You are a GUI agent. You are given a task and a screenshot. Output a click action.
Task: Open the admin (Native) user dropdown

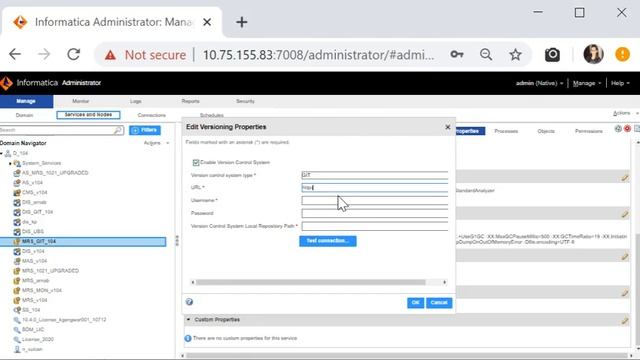point(539,83)
